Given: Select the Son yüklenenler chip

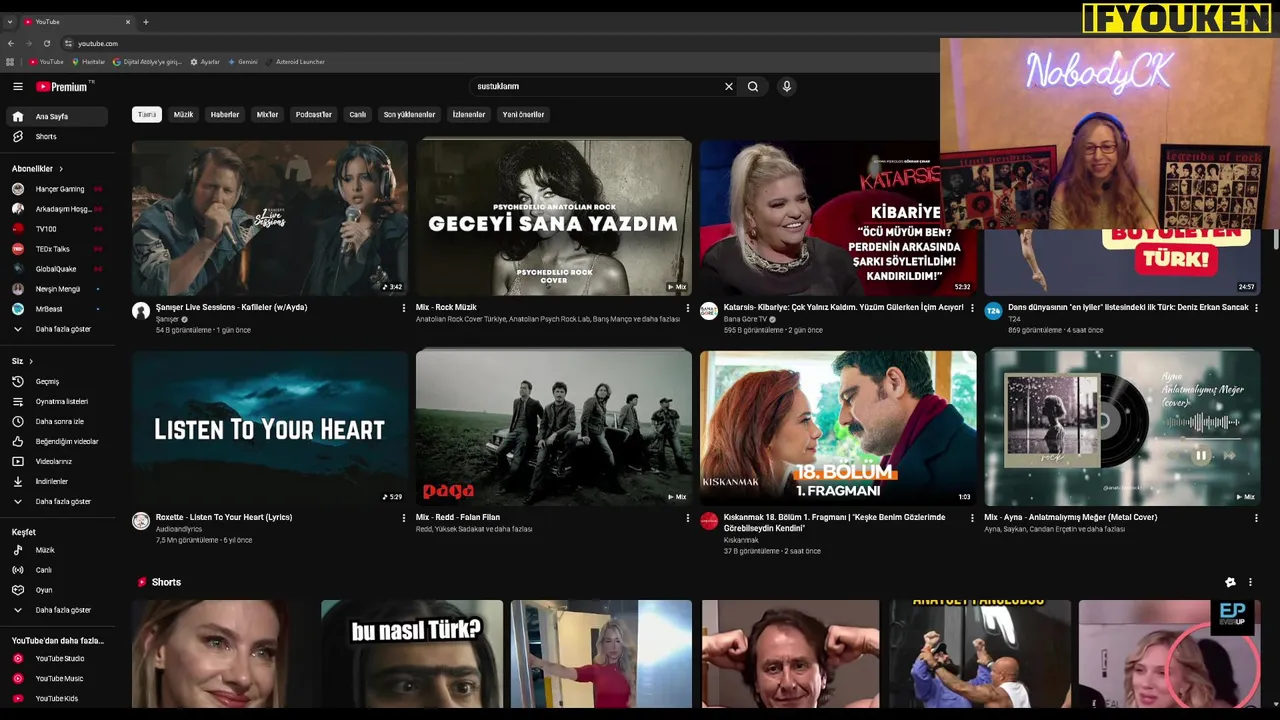Looking at the screenshot, I should [409, 114].
